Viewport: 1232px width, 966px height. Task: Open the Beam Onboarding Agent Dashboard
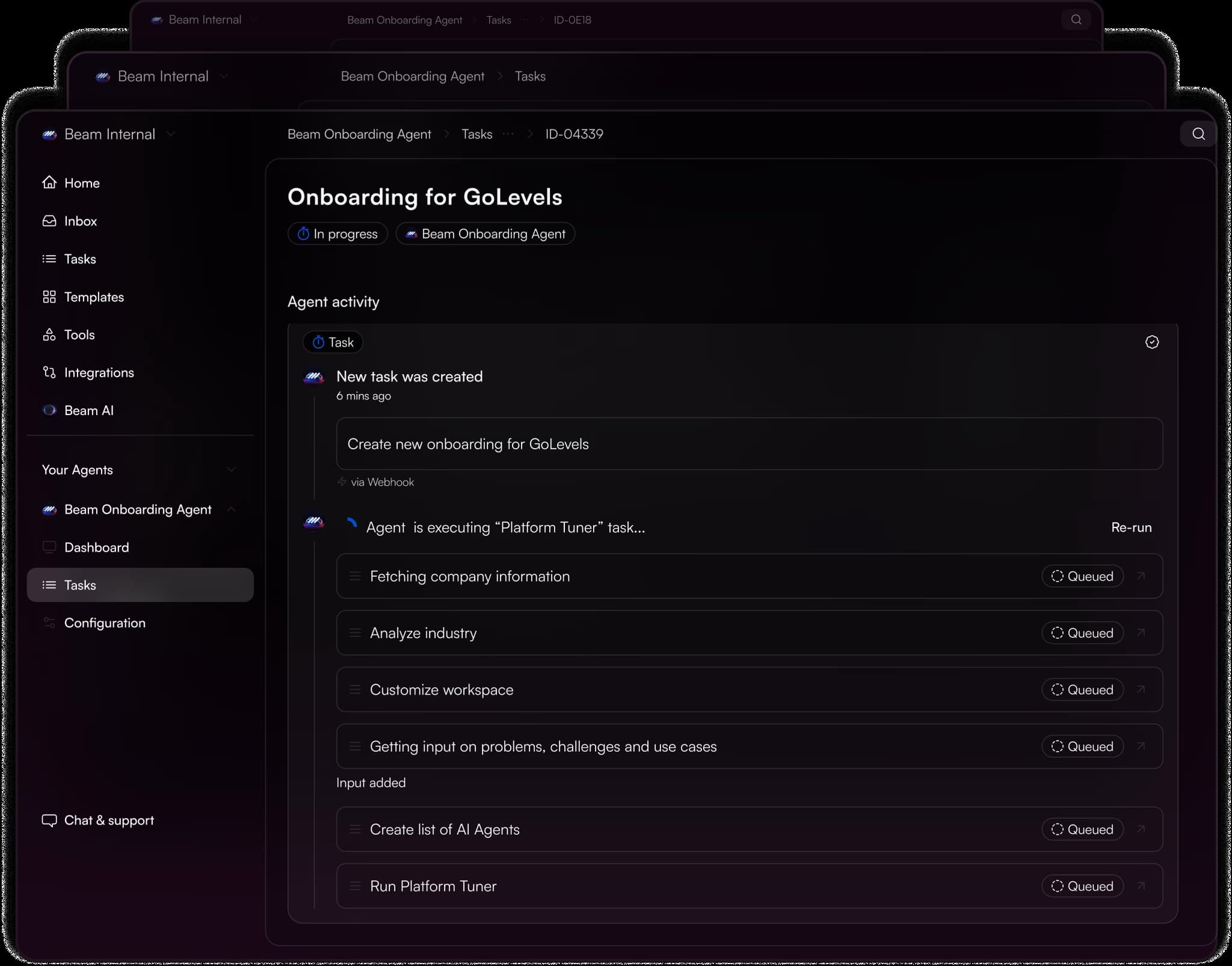point(96,547)
